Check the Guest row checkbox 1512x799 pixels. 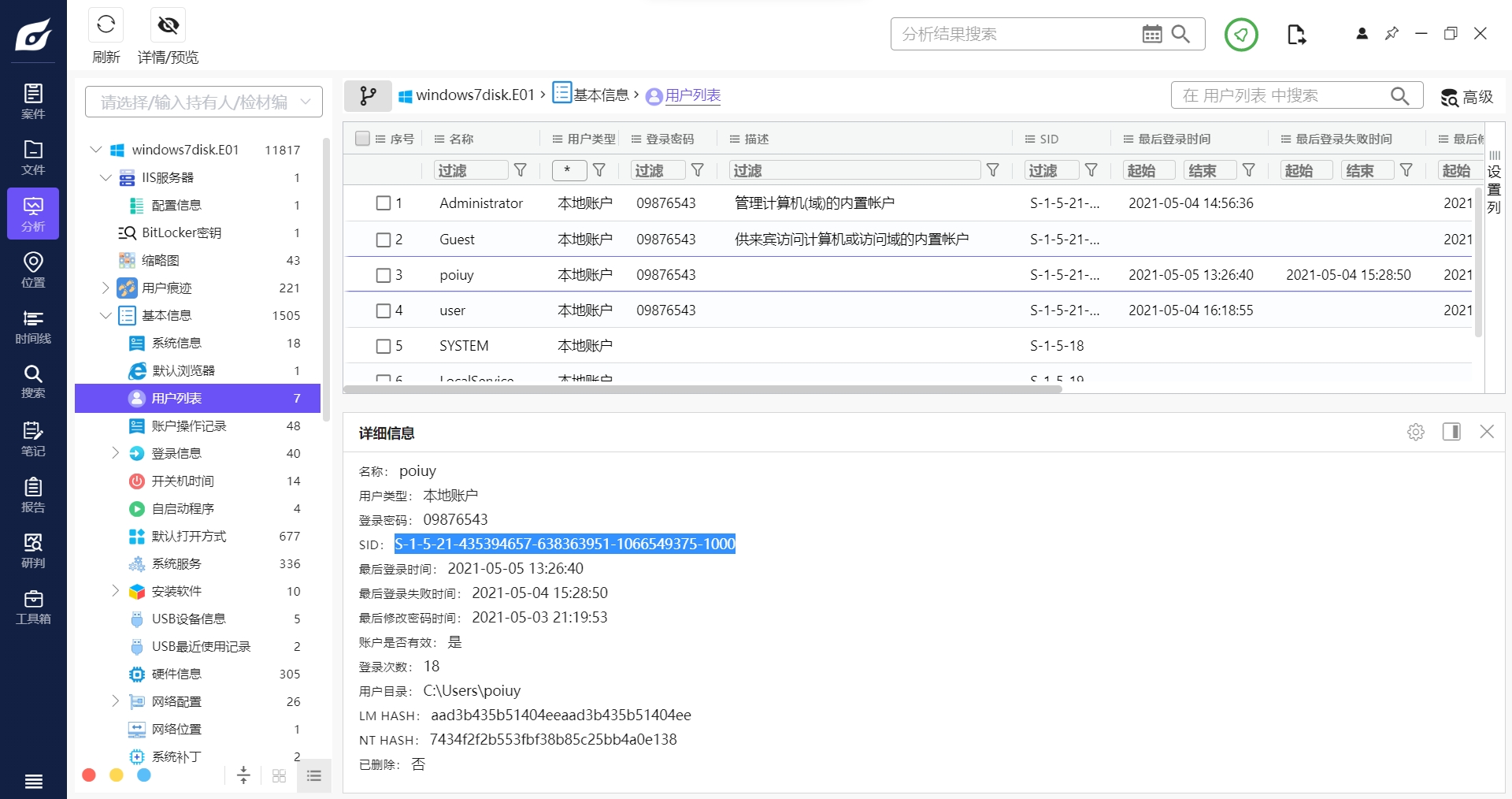pyautogui.click(x=384, y=240)
